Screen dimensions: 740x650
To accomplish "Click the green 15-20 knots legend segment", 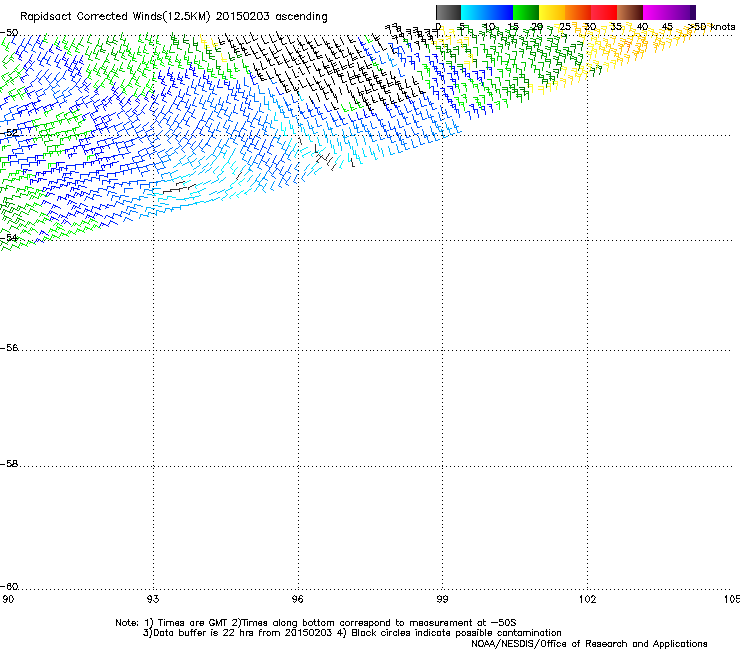I will pyautogui.click(x=526, y=12).
